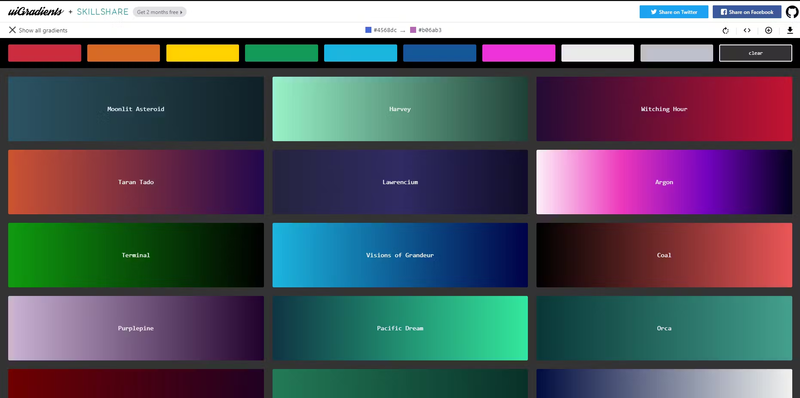The image size is (800, 398).
Task: Open the GitHub repository icon
Action: pos(792,12)
